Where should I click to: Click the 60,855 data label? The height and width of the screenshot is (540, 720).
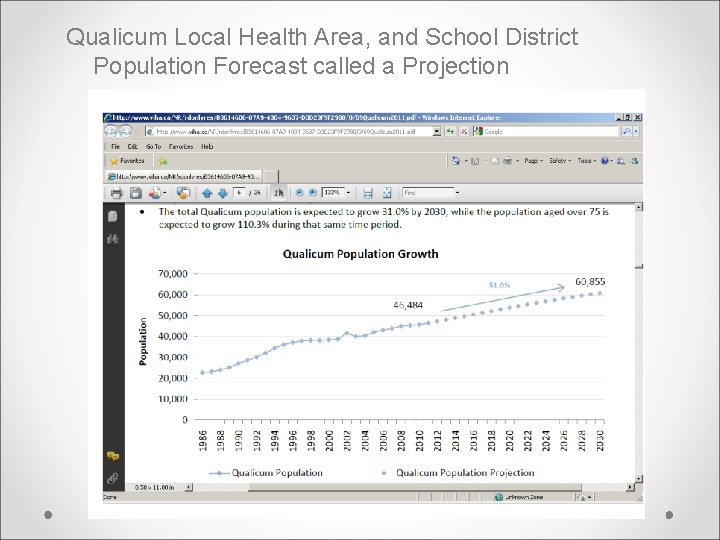pyautogui.click(x=590, y=281)
